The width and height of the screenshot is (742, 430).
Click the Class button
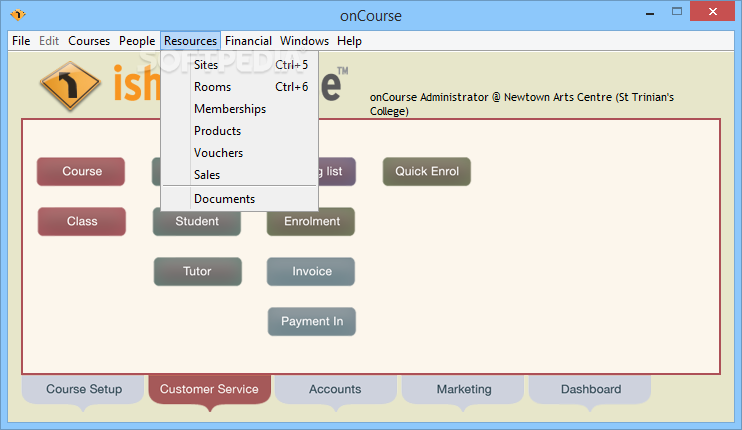[x=82, y=221]
